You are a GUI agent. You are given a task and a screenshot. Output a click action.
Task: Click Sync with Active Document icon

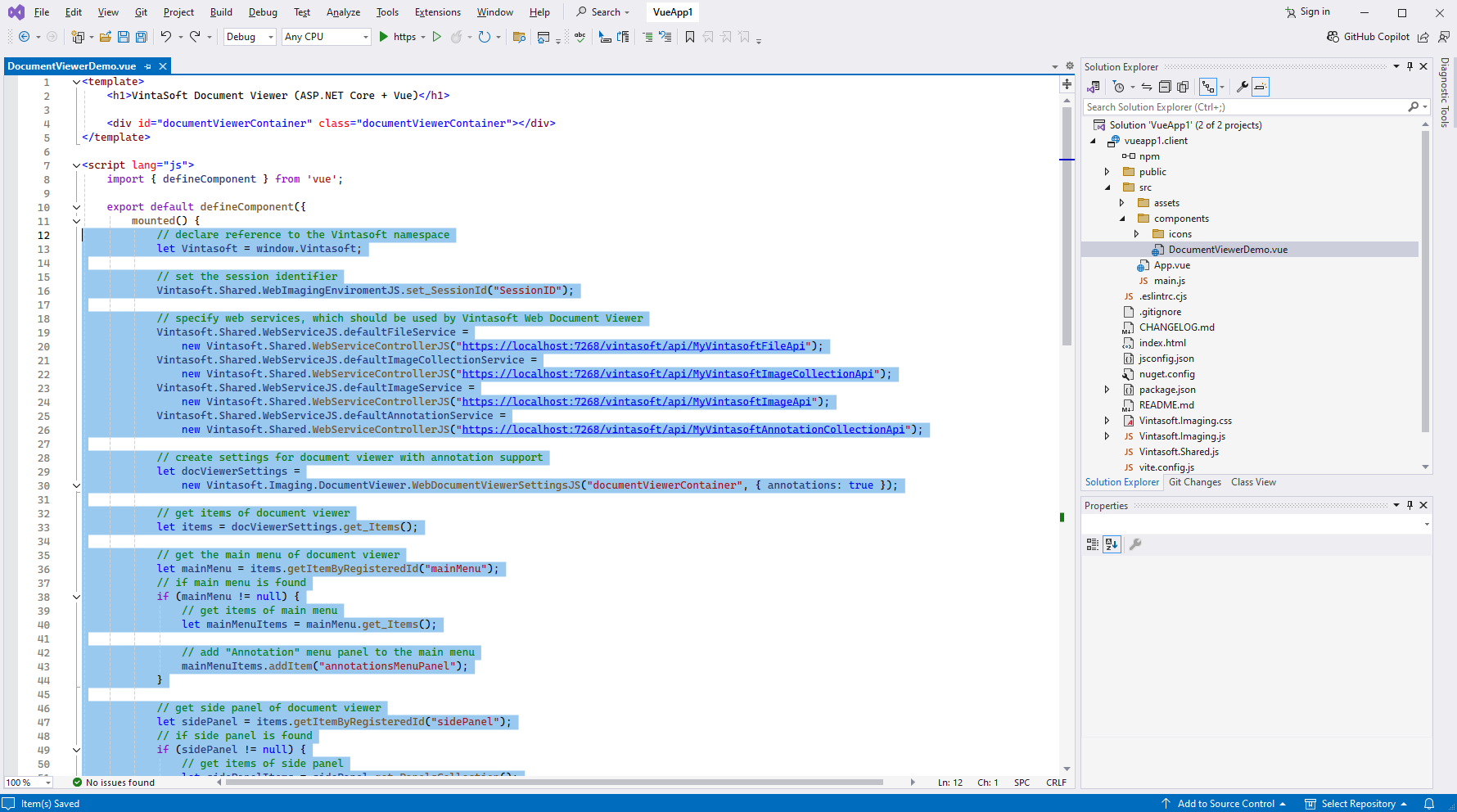coord(1147,87)
